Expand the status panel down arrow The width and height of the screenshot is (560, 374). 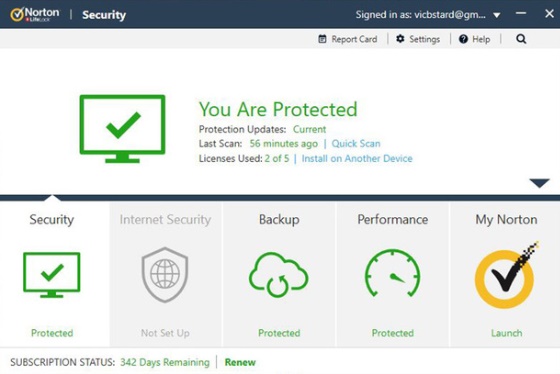tap(539, 183)
